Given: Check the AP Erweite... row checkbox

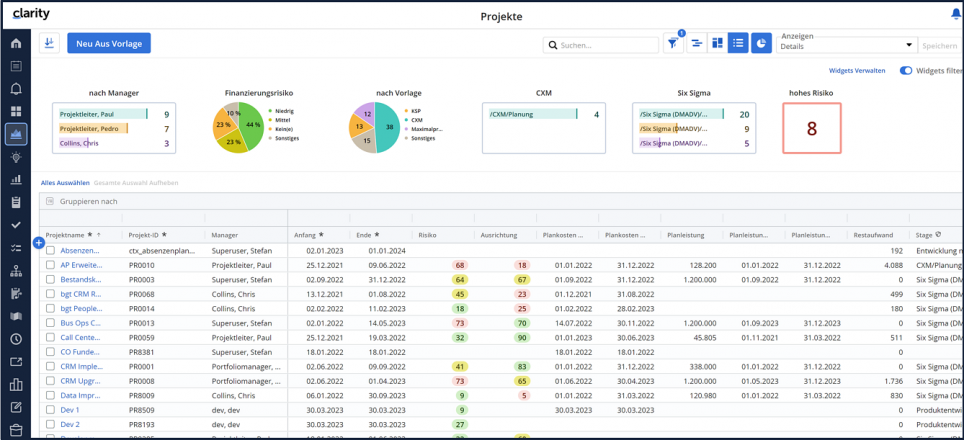Looking at the screenshot, I should (50, 265).
